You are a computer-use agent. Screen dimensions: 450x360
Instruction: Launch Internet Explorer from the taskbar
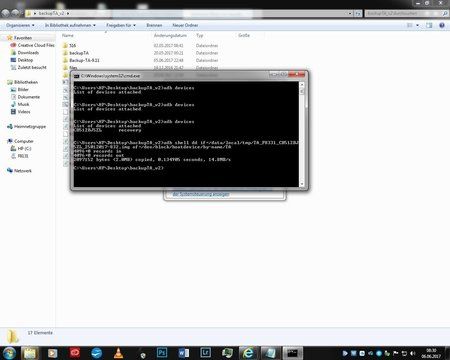[248, 353]
